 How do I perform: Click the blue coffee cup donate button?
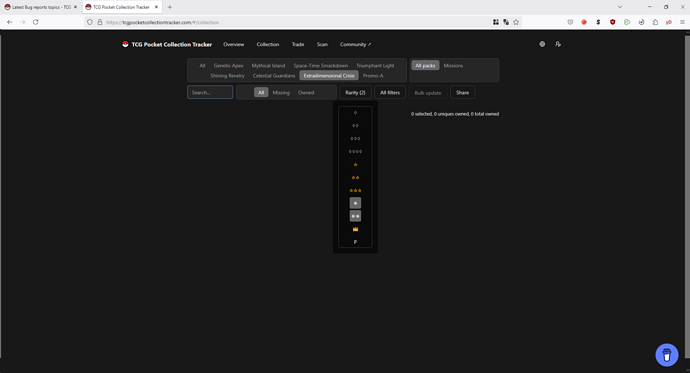click(667, 355)
